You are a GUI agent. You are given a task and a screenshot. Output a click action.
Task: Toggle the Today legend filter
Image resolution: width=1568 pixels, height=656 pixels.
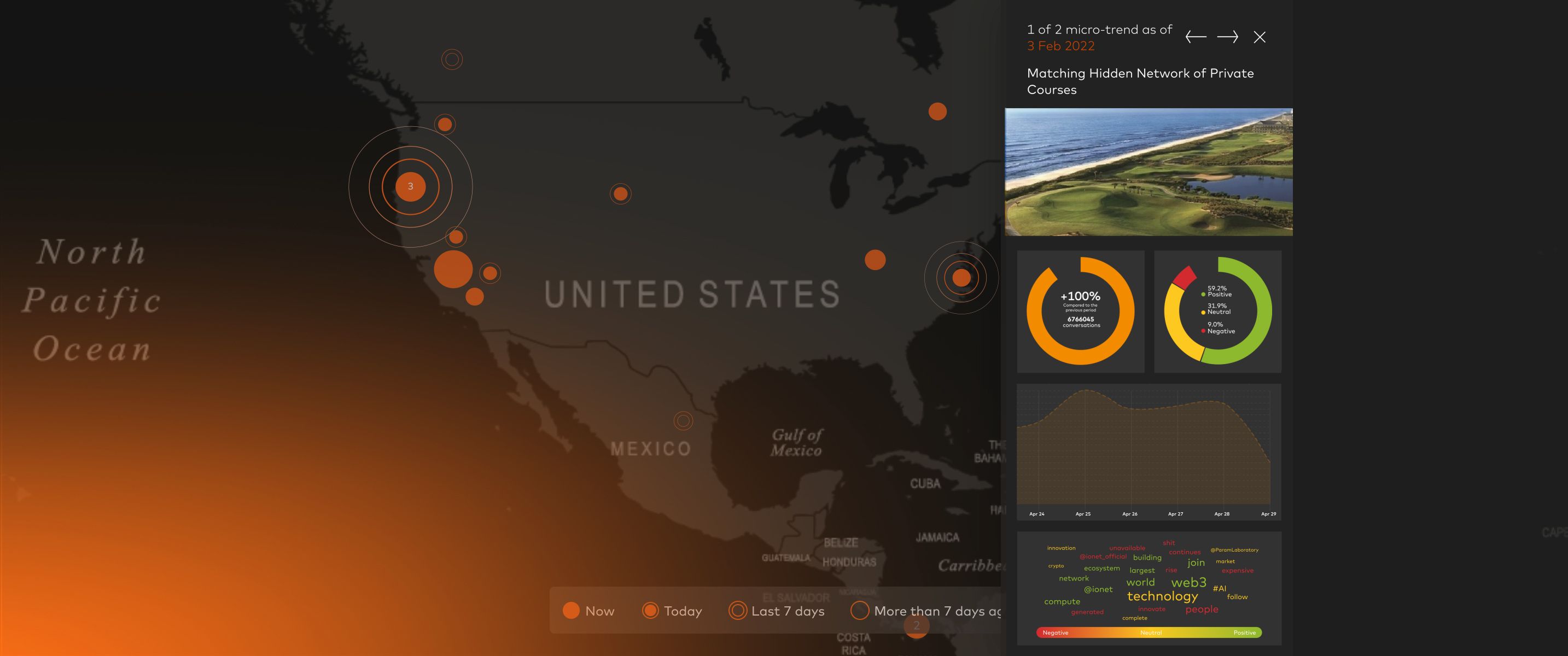click(x=672, y=611)
